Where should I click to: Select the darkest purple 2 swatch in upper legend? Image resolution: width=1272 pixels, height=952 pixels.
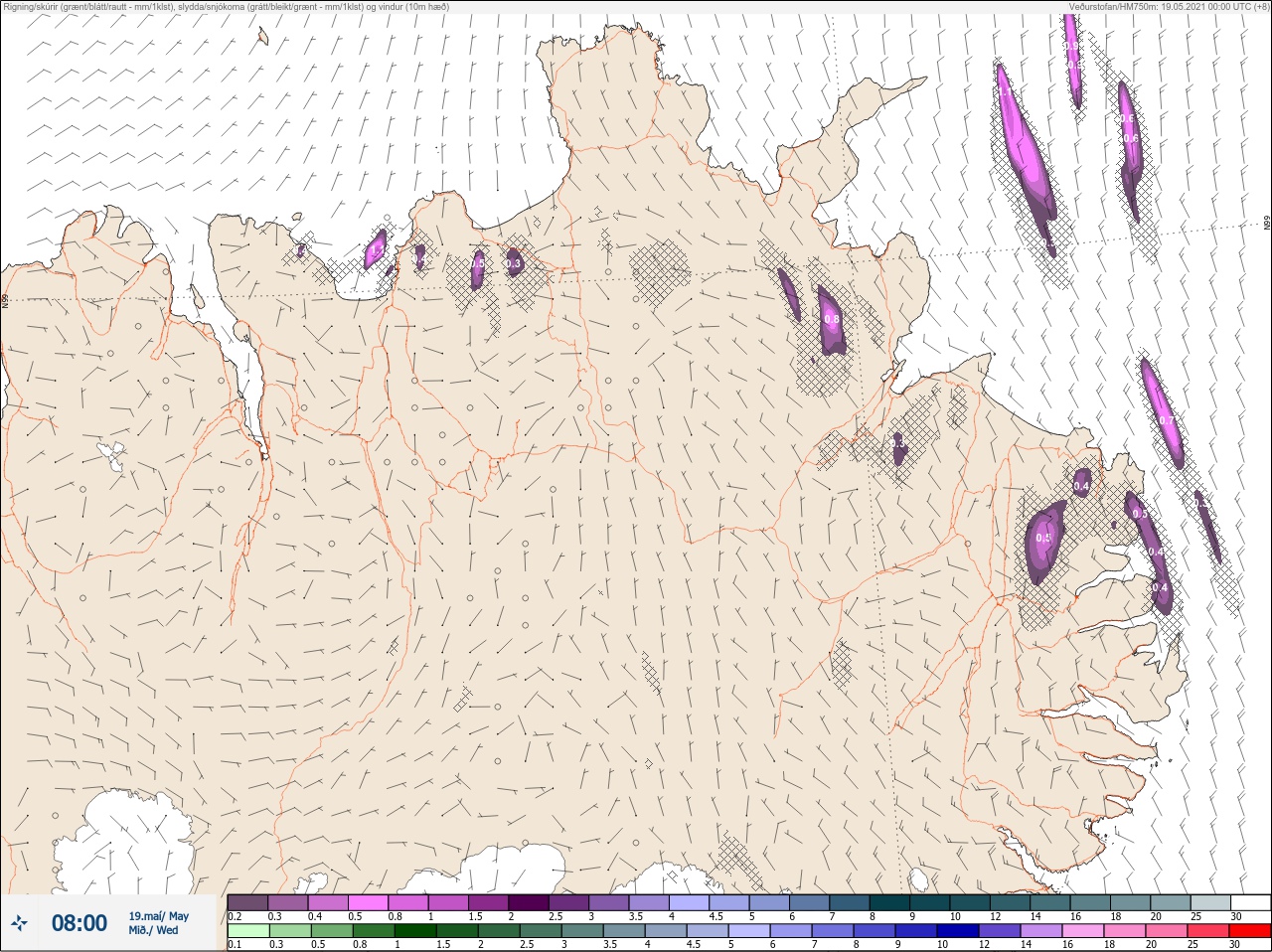529,902
